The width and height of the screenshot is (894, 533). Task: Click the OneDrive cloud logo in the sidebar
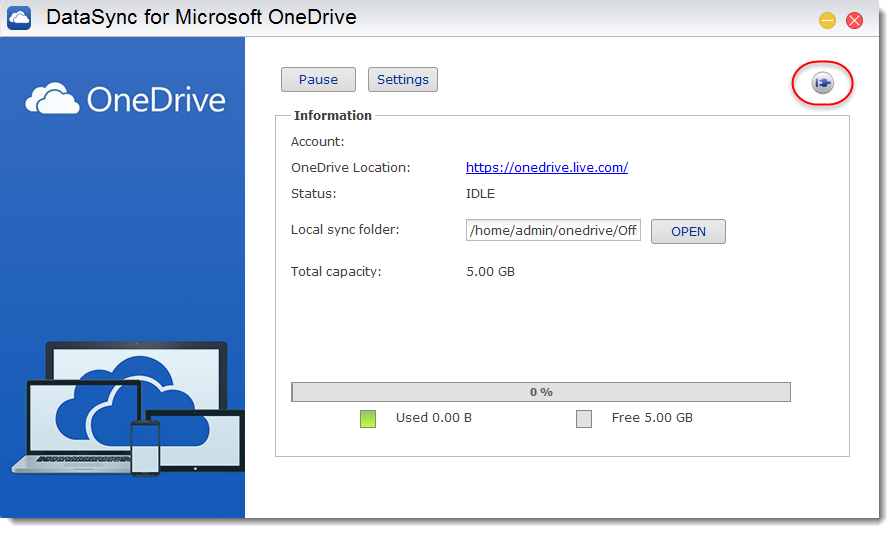coord(125,99)
